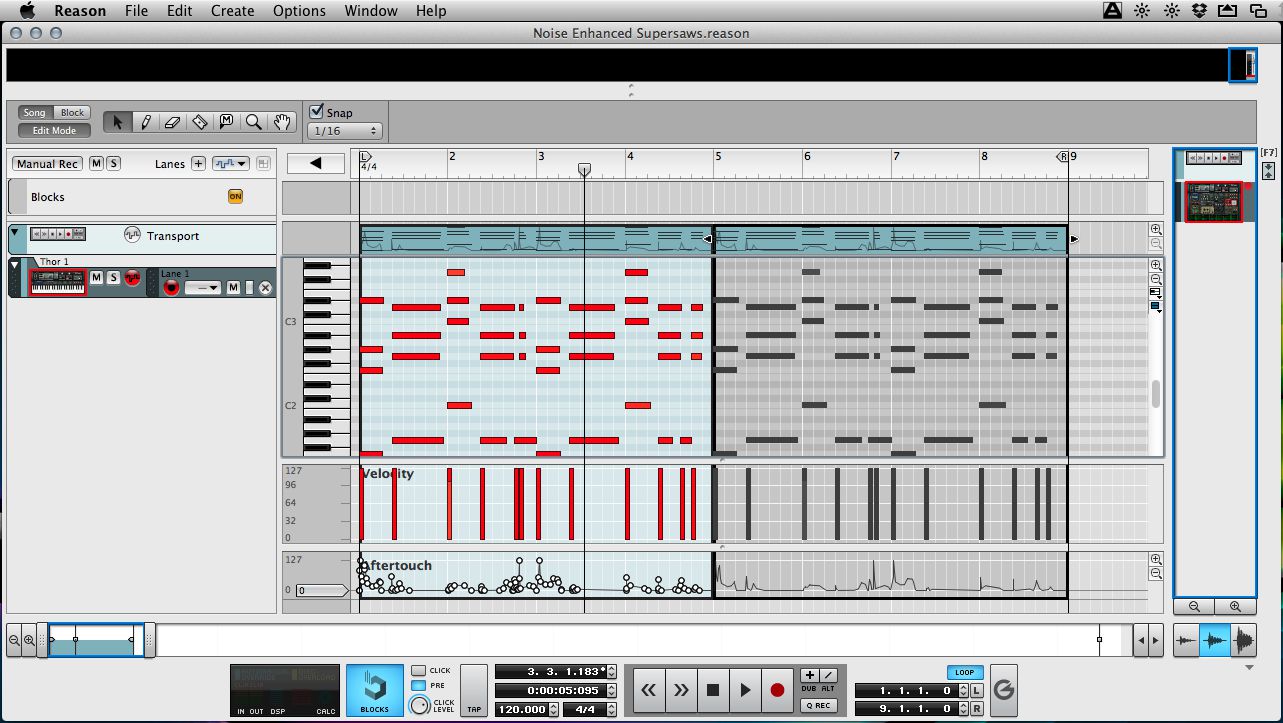Select the Mute tool
Screen dimensions: 1283x723
point(226,122)
